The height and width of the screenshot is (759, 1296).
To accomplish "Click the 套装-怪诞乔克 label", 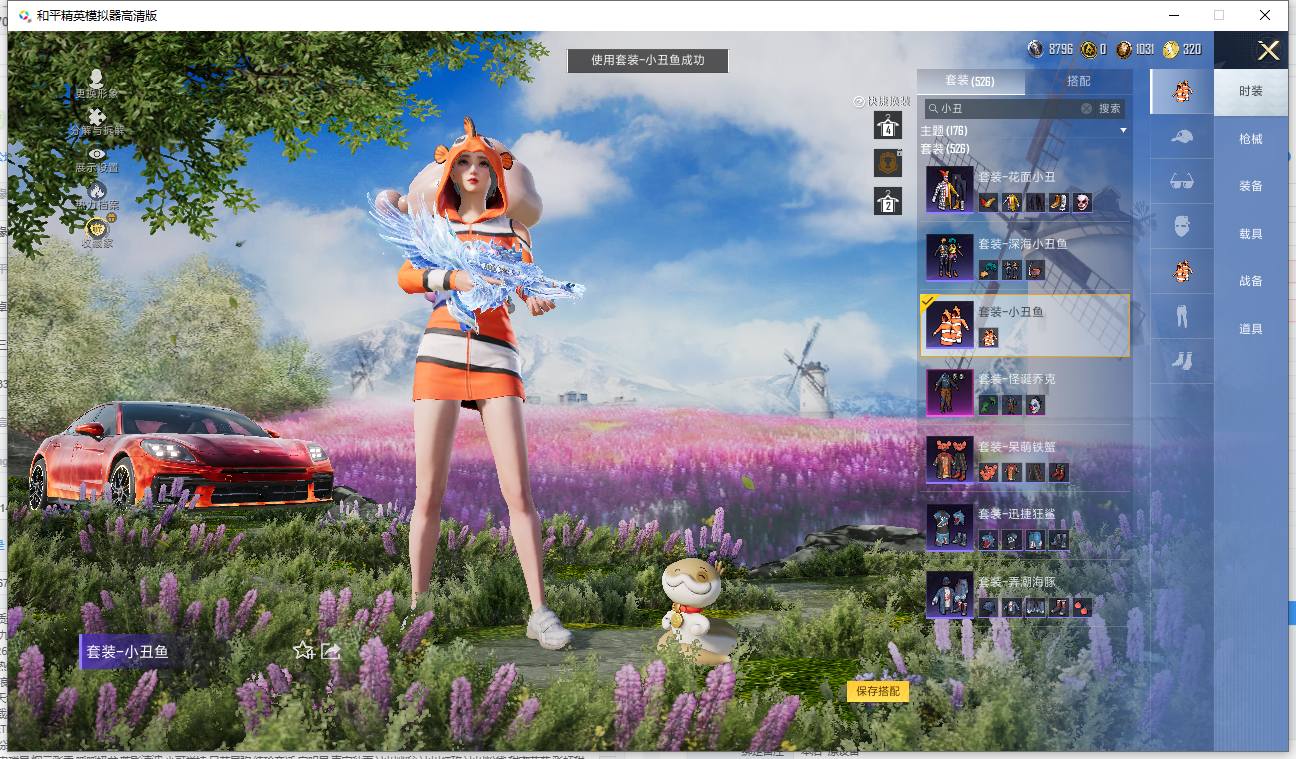I will tap(1016, 379).
